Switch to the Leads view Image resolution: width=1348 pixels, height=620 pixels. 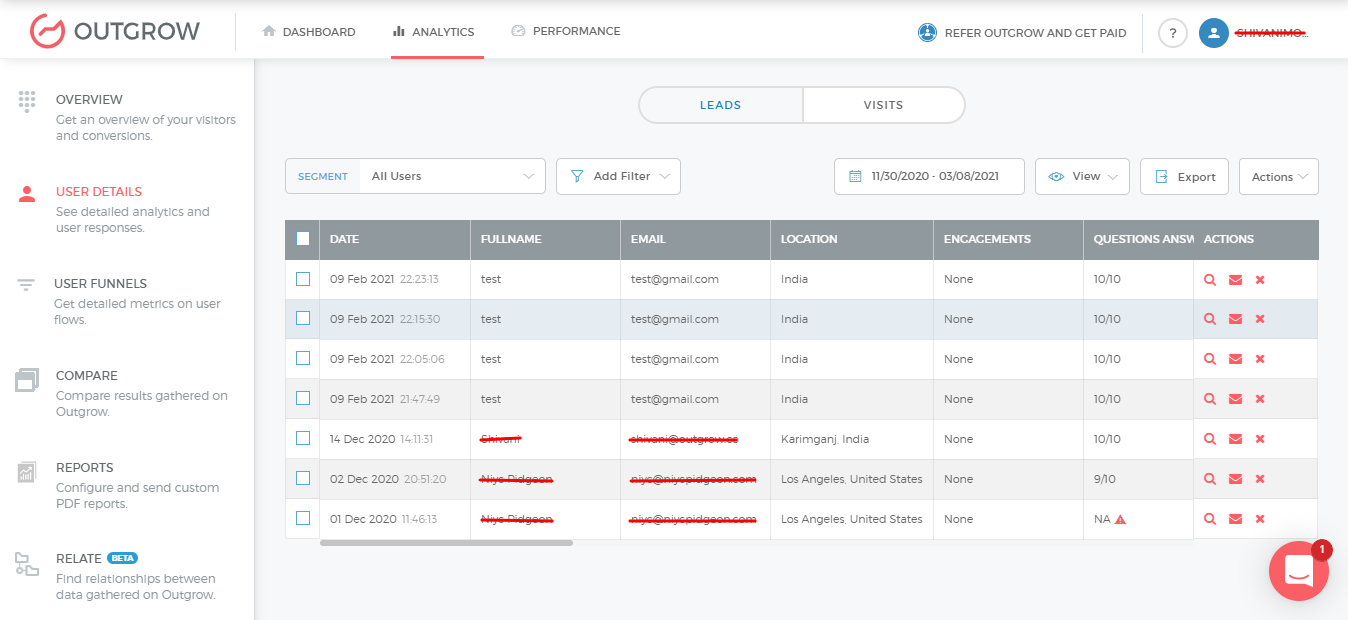point(720,105)
